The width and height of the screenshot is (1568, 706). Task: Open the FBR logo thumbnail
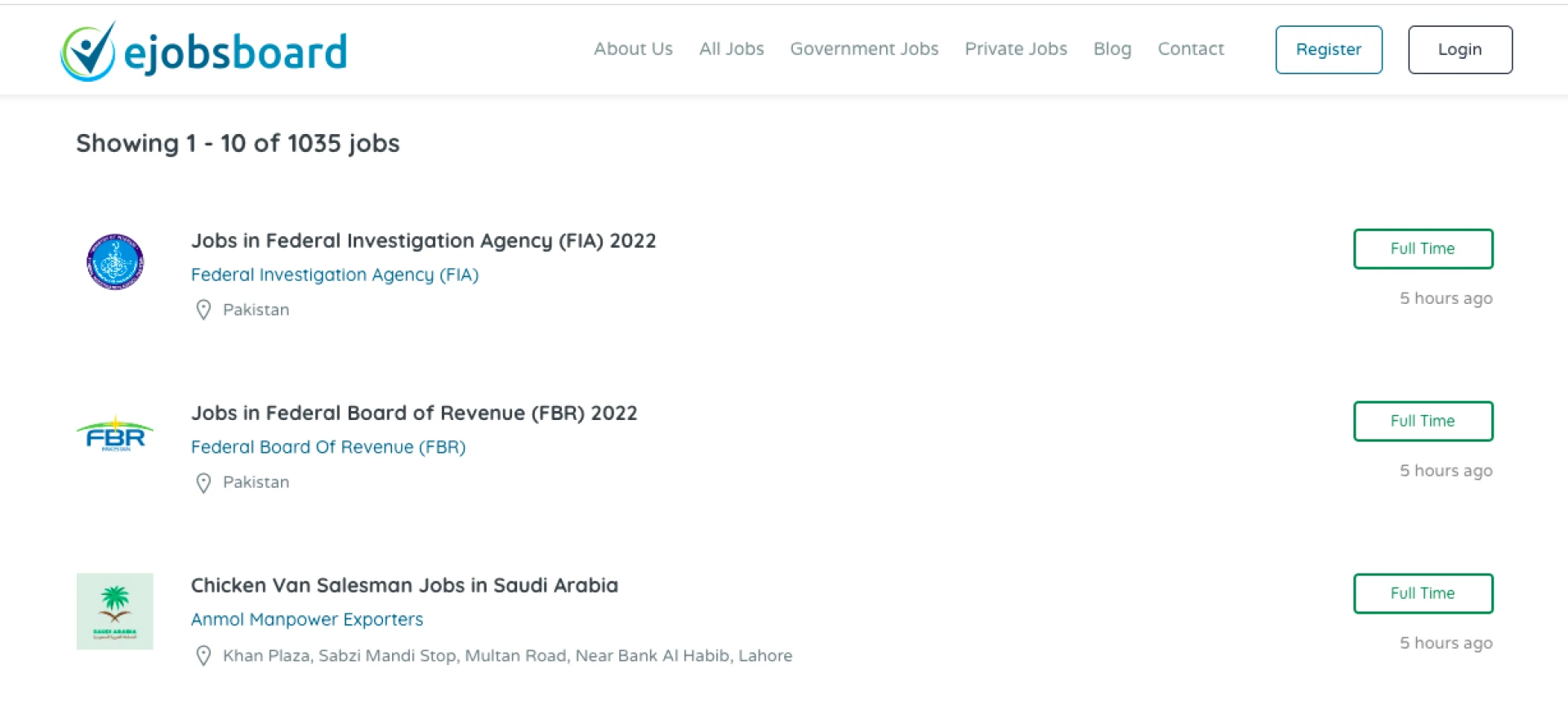pos(115,434)
